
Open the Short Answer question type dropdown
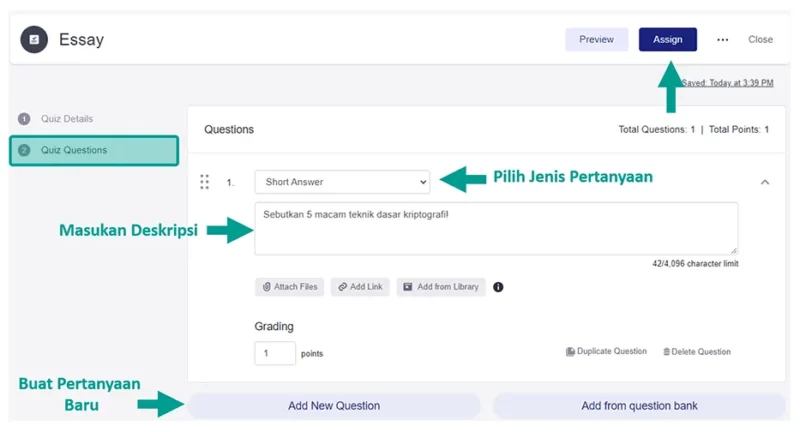coord(342,182)
